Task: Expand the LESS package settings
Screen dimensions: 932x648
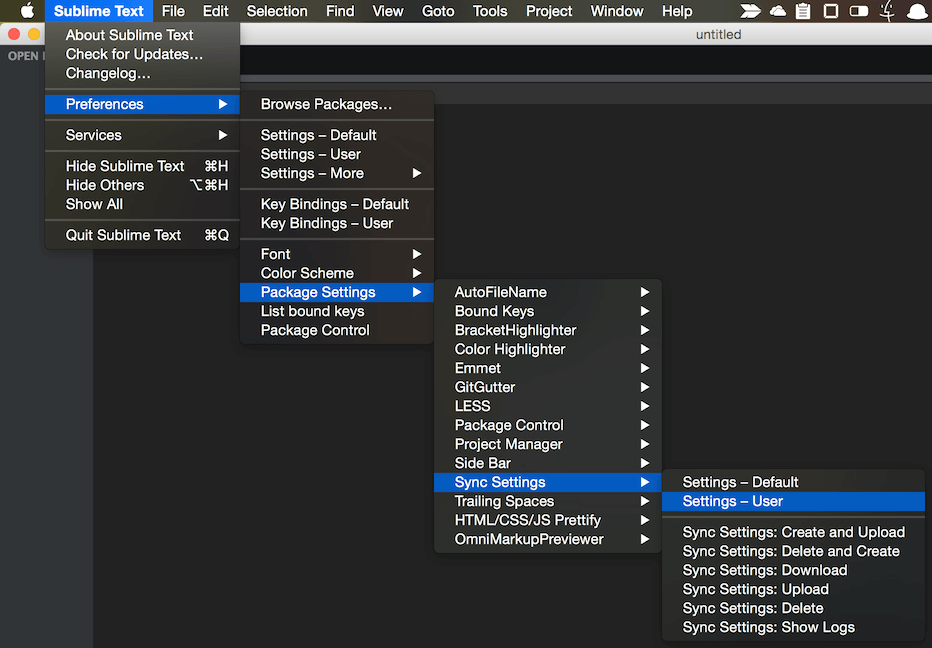Action: tap(548, 406)
